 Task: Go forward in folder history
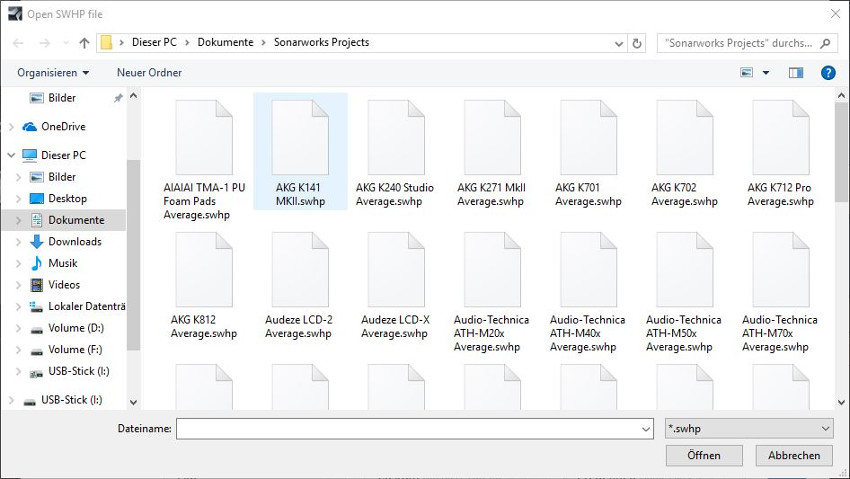[44, 43]
